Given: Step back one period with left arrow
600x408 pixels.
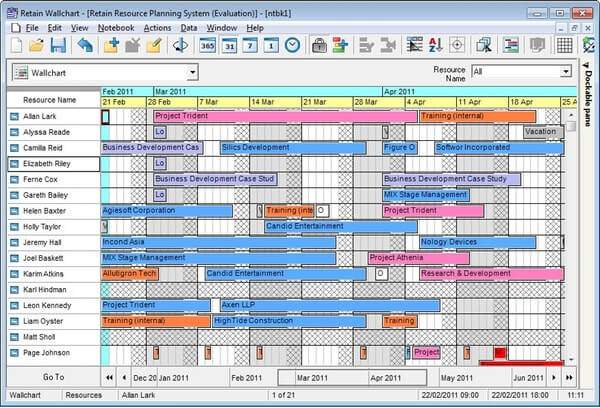Looking at the screenshot, I should click(x=124, y=377).
